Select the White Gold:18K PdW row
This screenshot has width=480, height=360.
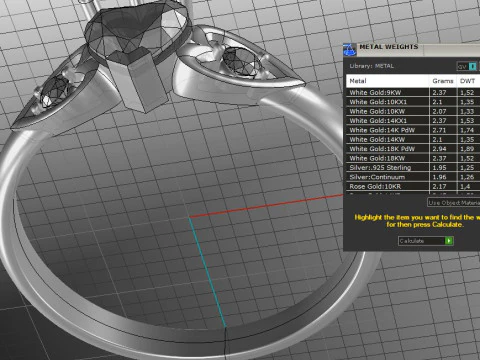413,149
